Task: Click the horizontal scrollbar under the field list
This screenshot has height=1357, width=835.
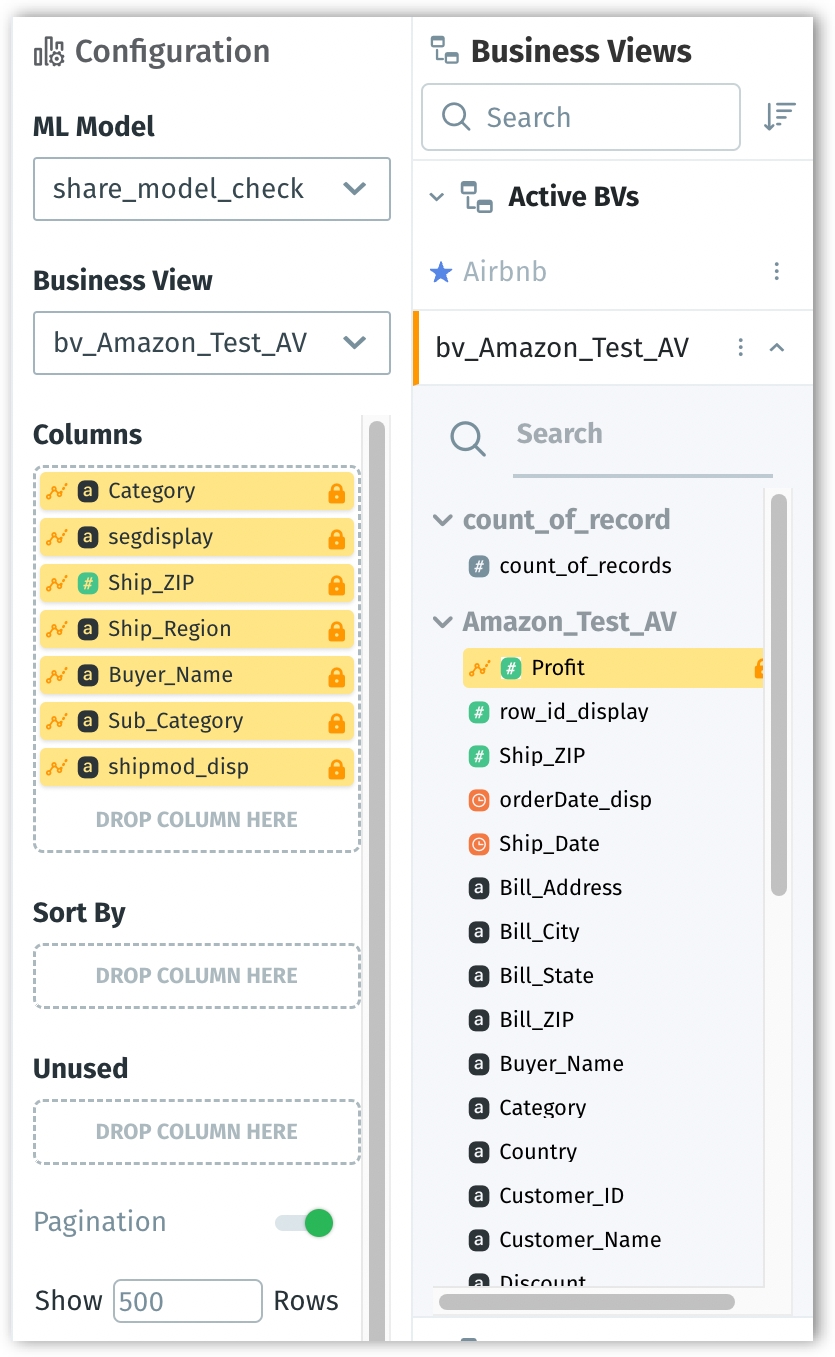Action: (x=586, y=1302)
